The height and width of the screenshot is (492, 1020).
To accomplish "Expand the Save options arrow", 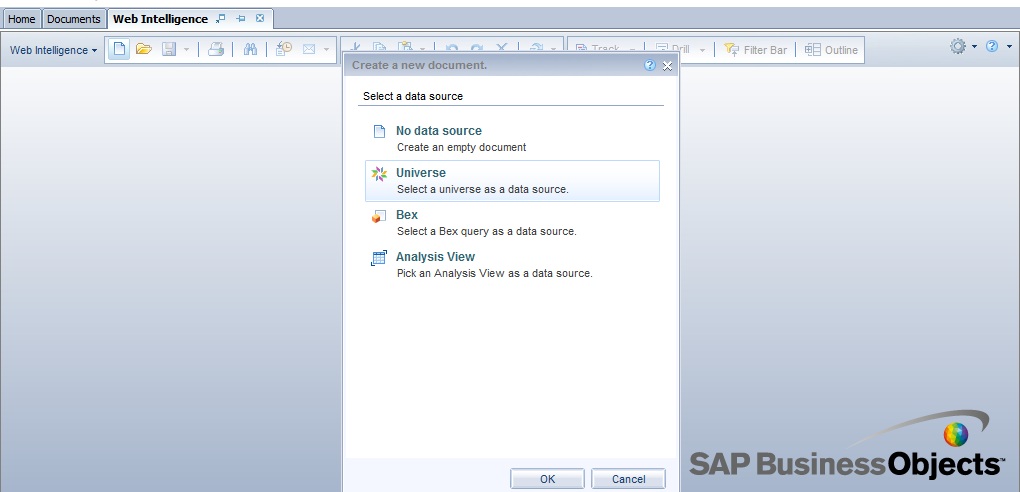I will [186, 49].
